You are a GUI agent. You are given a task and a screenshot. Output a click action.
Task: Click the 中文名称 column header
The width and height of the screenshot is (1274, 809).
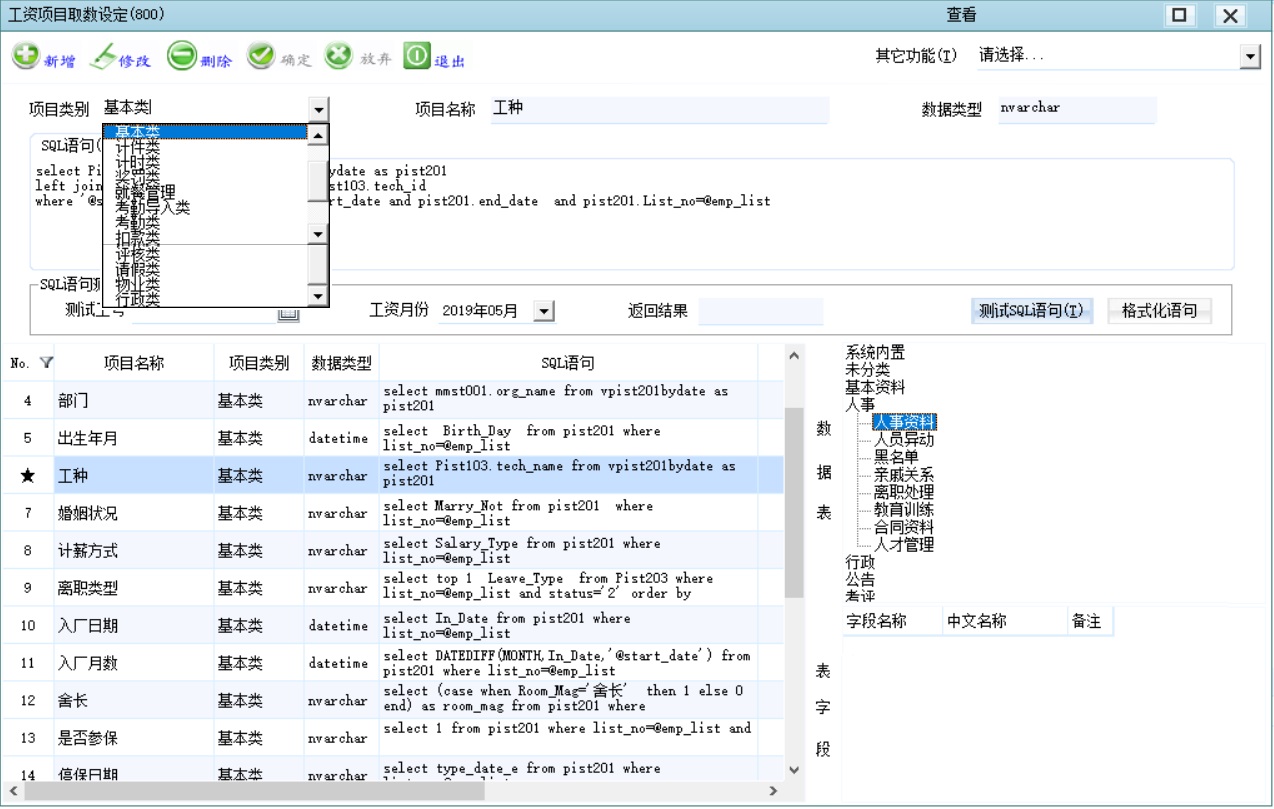click(1004, 621)
